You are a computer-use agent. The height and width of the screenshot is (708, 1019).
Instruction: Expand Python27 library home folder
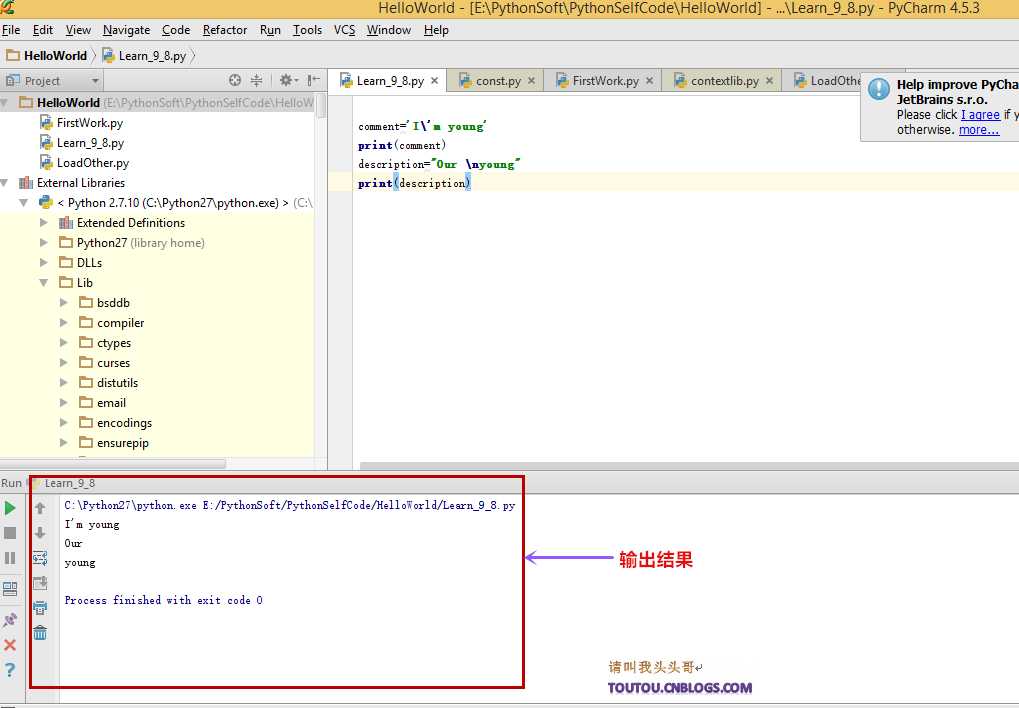click(44, 243)
